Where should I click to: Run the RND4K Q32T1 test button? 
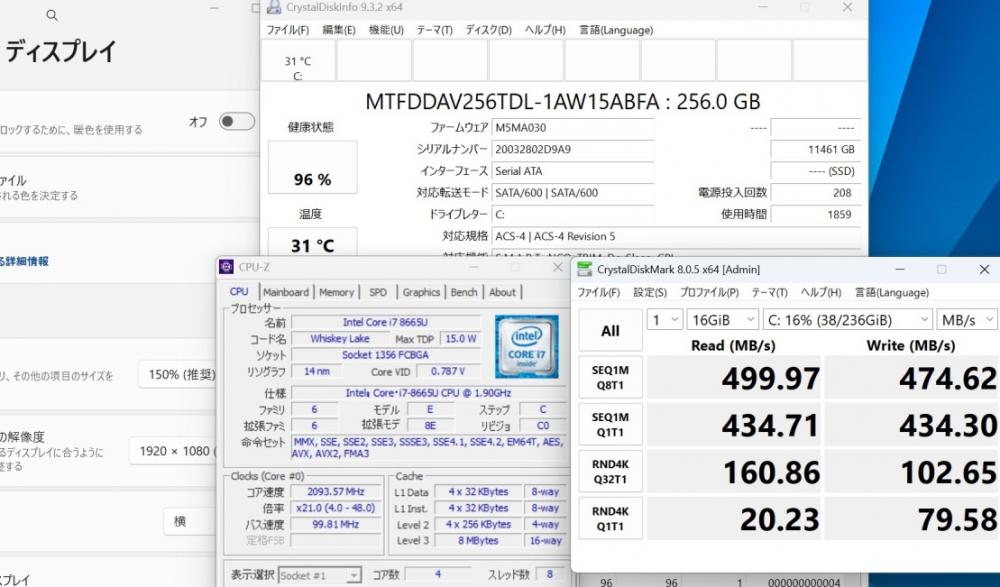pyautogui.click(x=610, y=472)
